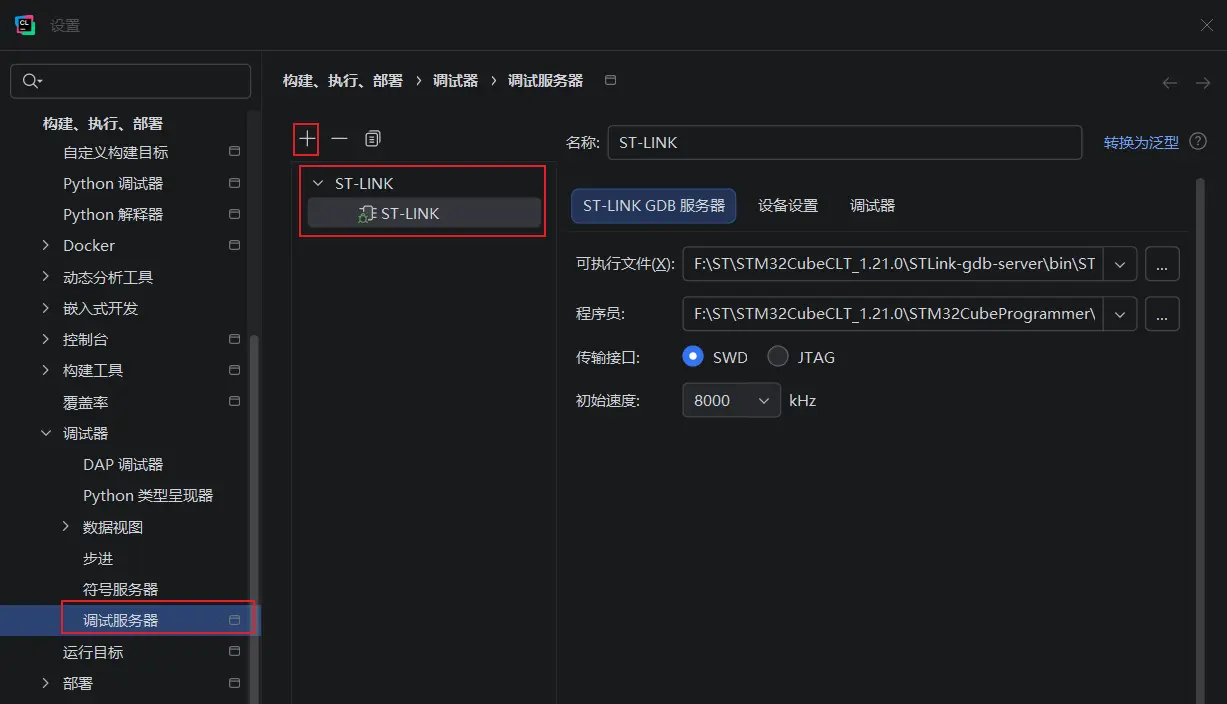
Task: Open 自定义构建目标 settings
Action: pyautogui.click(x=115, y=152)
